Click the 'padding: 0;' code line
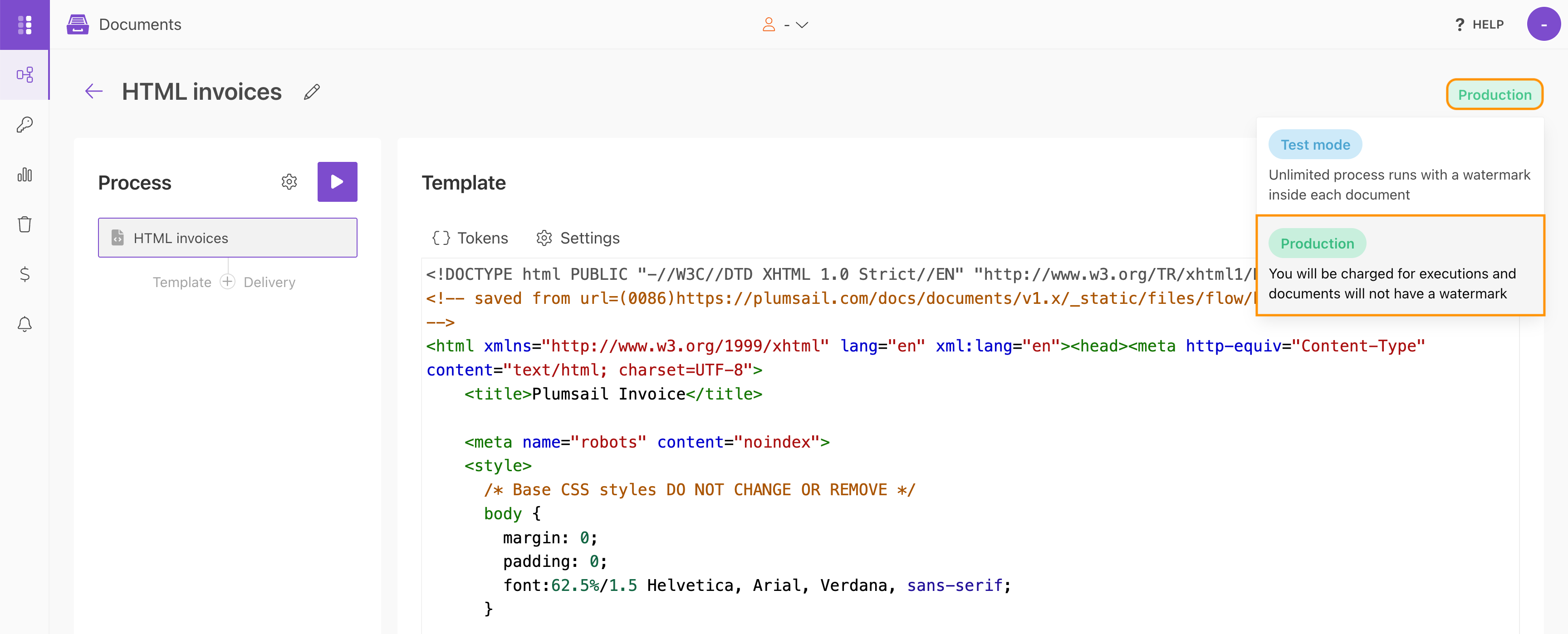Image resolution: width=1568 pixels, height=634 pixels. click(554, 561)
